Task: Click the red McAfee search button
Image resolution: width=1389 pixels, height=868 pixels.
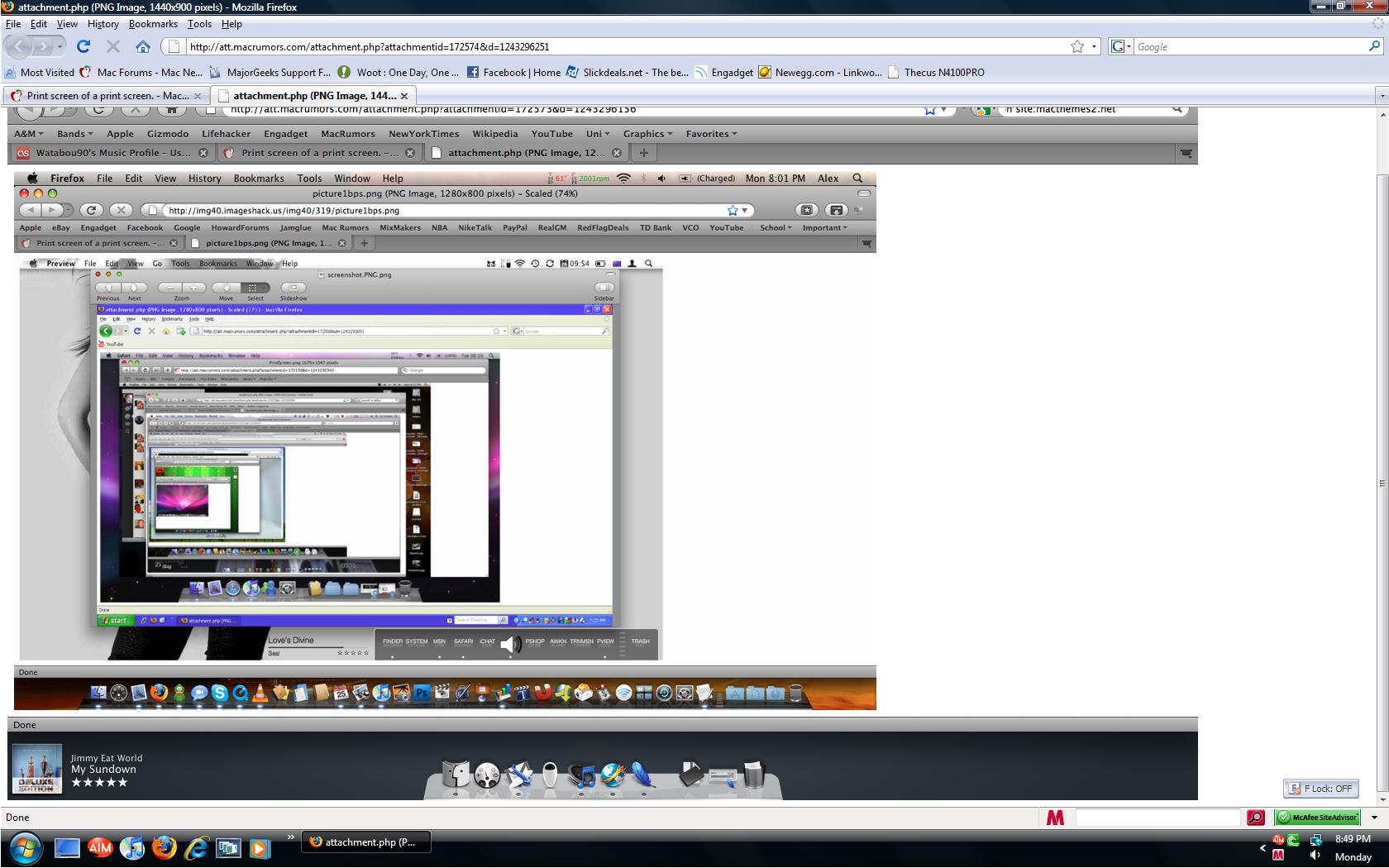Action: tap(1255, 818)
